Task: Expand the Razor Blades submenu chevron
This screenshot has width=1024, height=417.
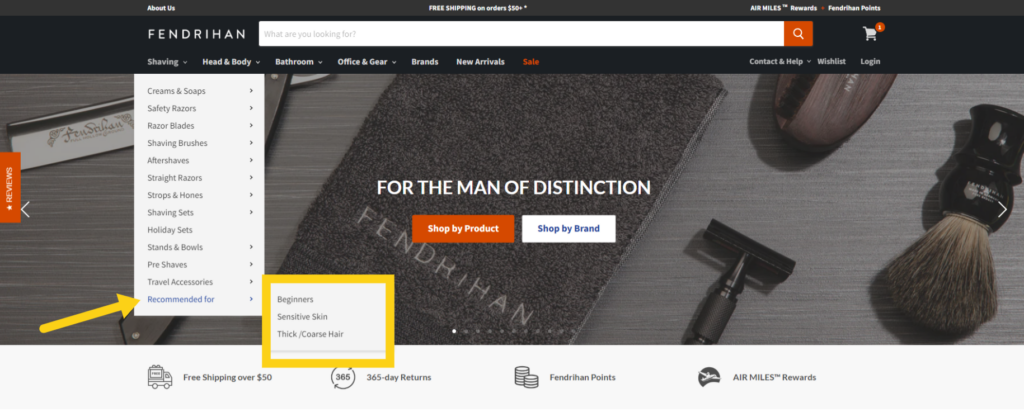Action: 251,125
